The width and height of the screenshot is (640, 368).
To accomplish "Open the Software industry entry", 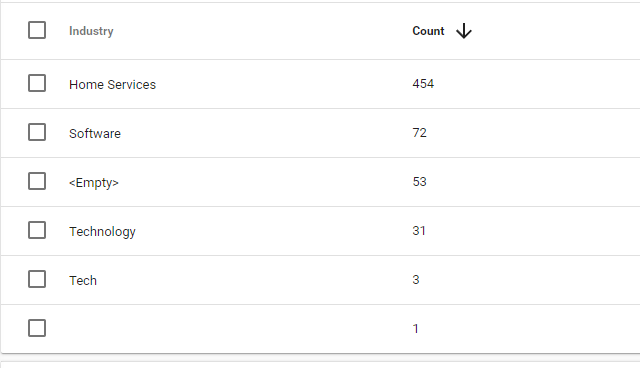I will [95, 133].
